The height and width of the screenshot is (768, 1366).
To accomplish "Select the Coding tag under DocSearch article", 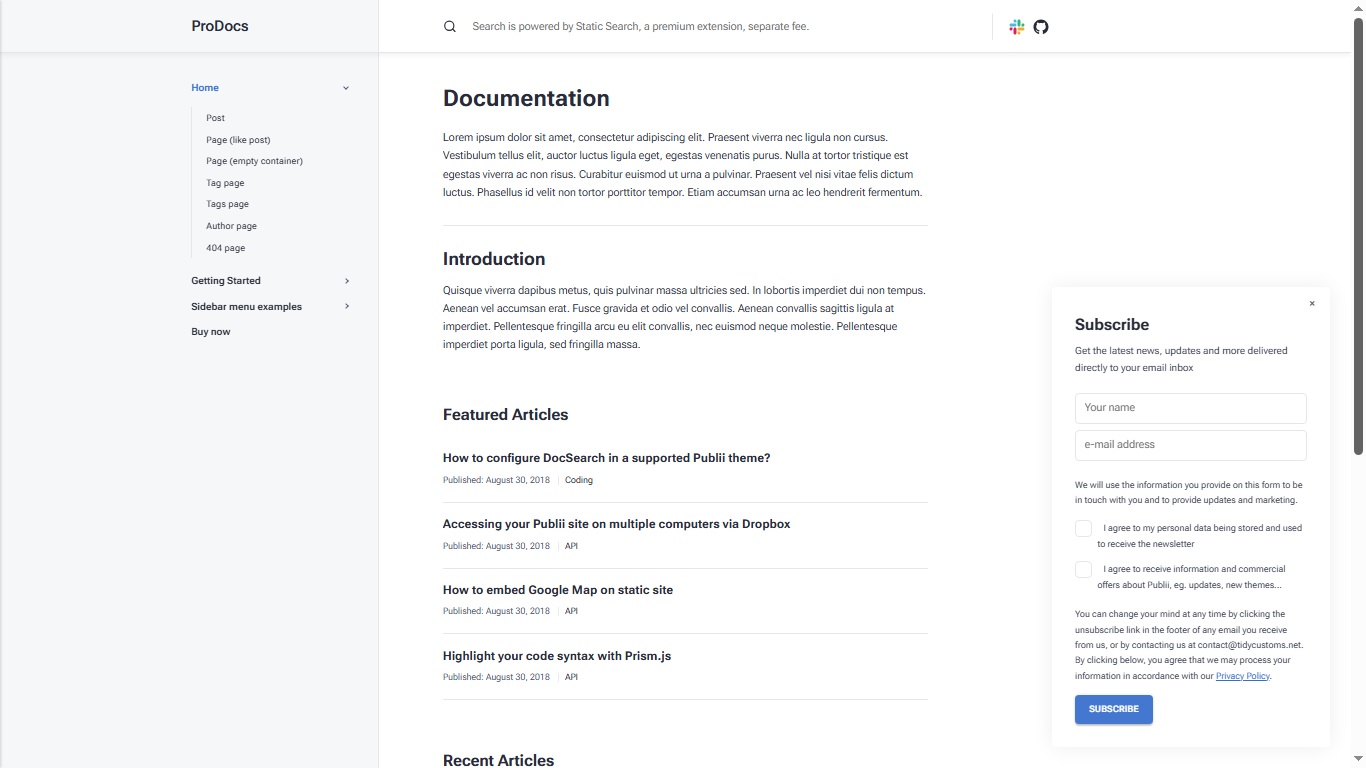I will pyautogui.click(x=578, y=480).
